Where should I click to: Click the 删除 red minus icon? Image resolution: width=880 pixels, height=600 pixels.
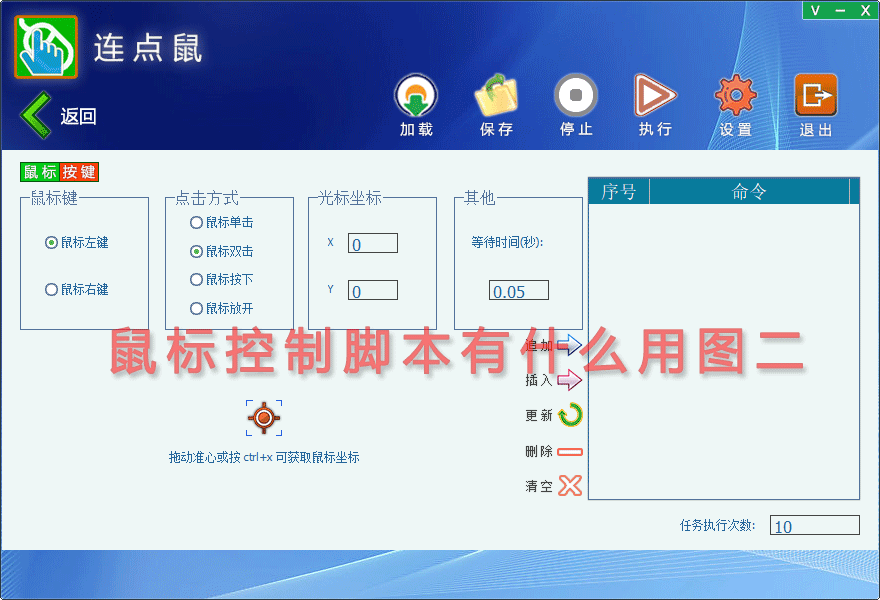pyautogui.click(x=570, y=451)
